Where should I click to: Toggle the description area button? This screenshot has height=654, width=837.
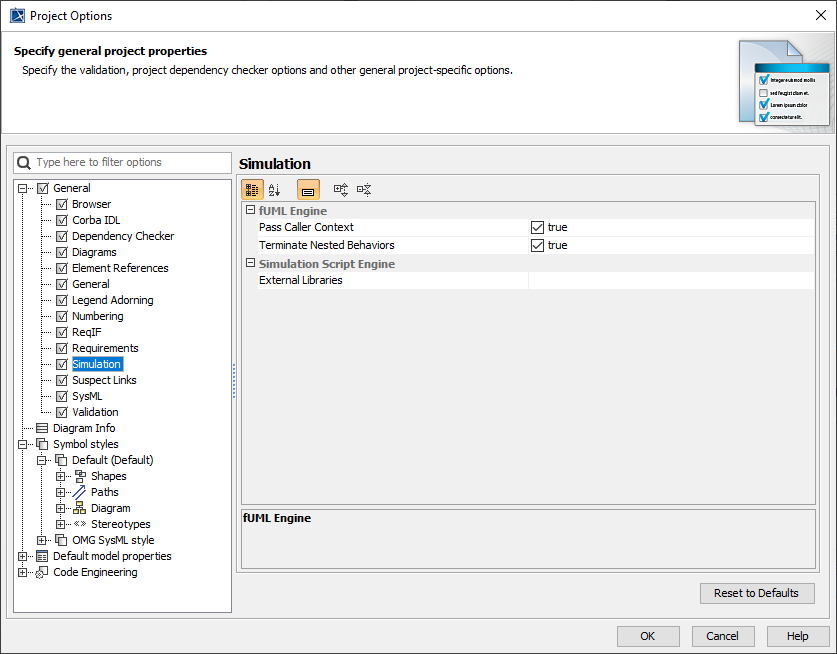click(308, 189)
